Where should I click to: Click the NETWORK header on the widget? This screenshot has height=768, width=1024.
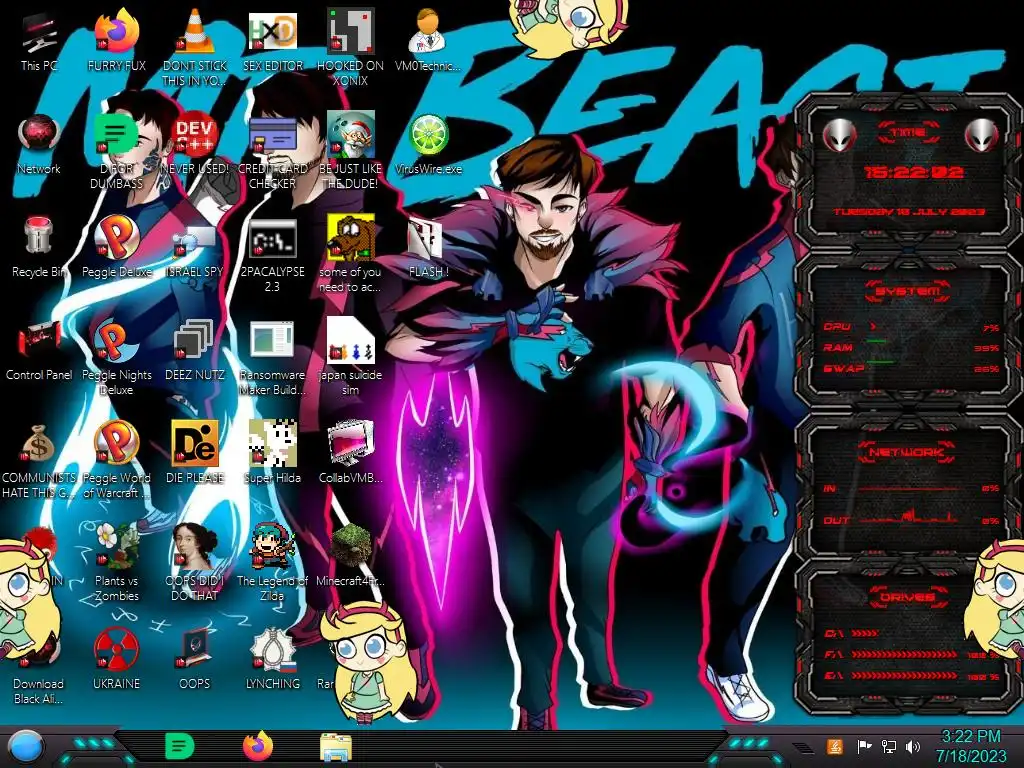click(x=908, y=452)
